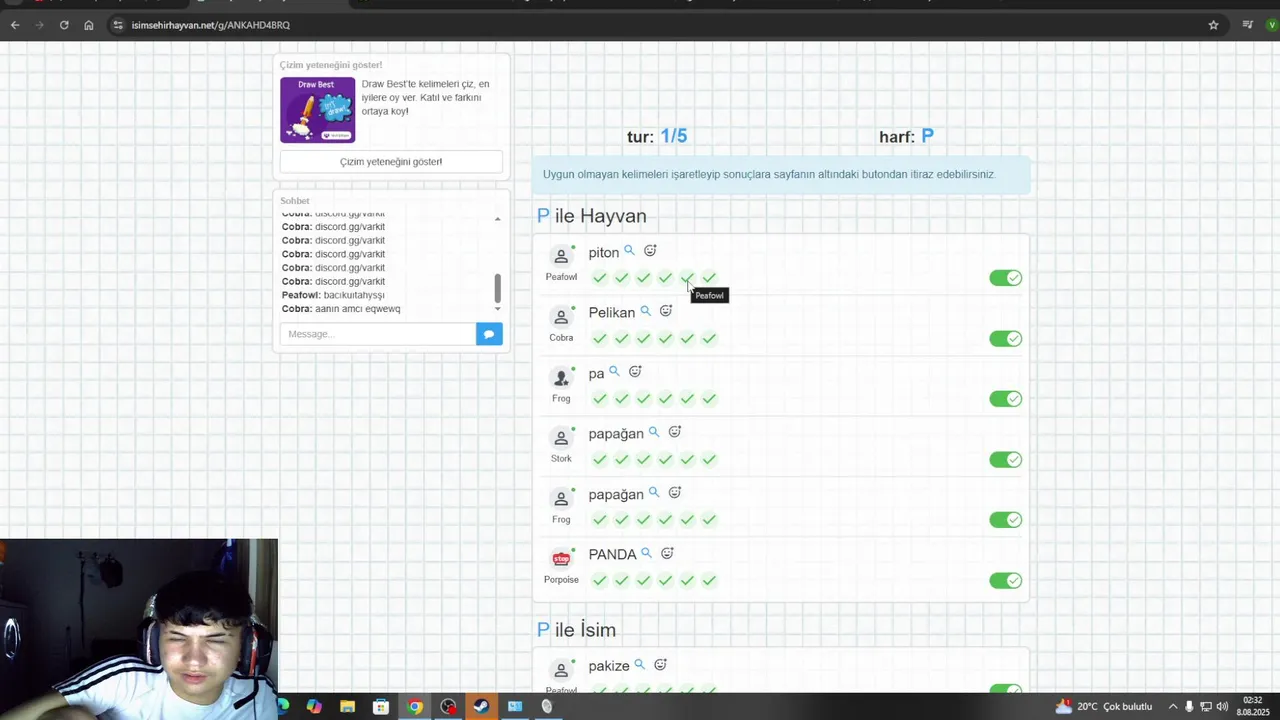Click the first vote checkmark under piton
The width and height of the screenshot is (1280, 720).
[x=600, y=278]
